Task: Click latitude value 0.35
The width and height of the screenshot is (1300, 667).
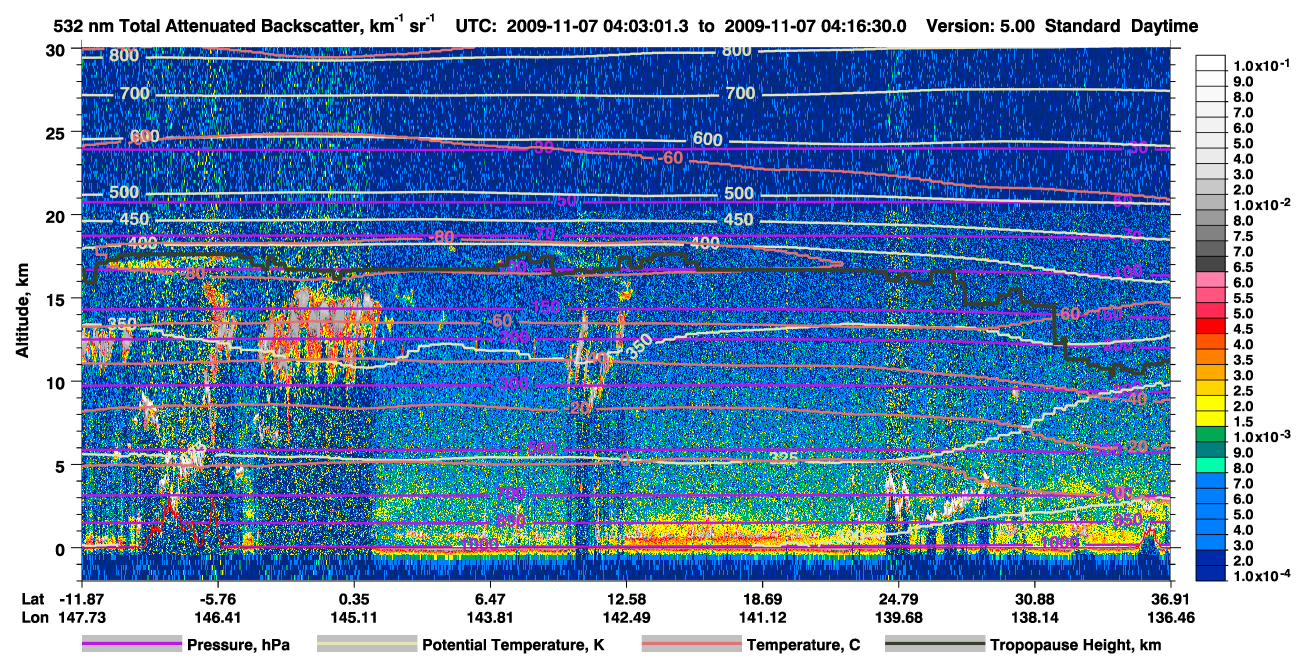Action: click(x=353, y=598)
